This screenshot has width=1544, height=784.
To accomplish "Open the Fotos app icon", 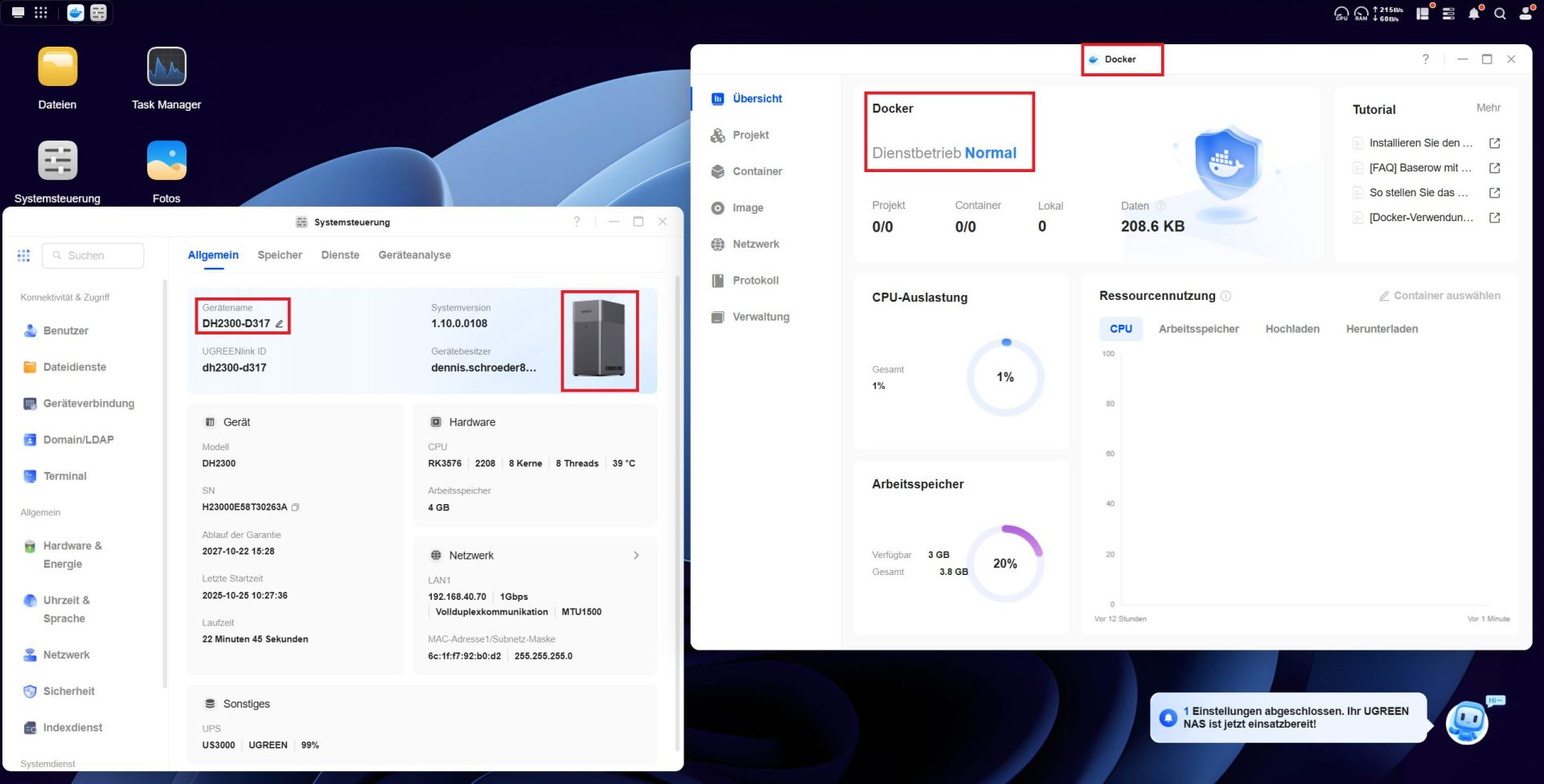I will pyautogui.click(x=166, y=162).
